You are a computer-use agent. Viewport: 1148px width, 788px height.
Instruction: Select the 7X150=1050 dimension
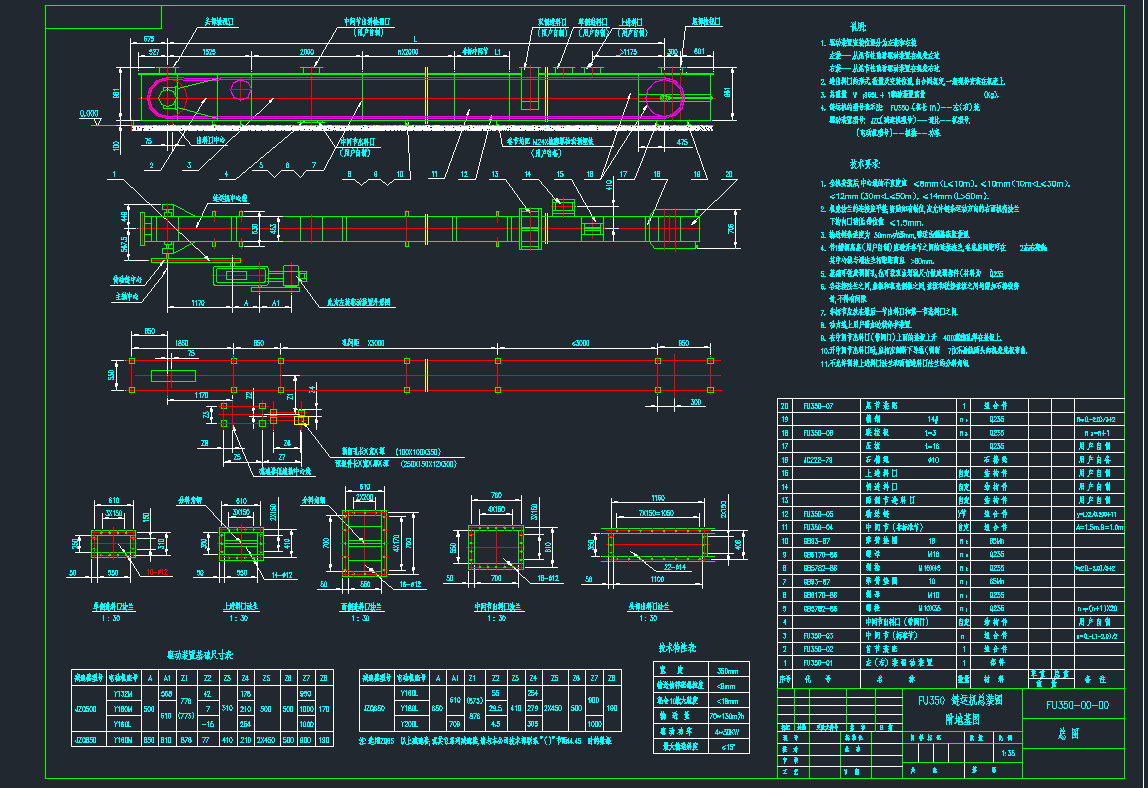(656, 513)
